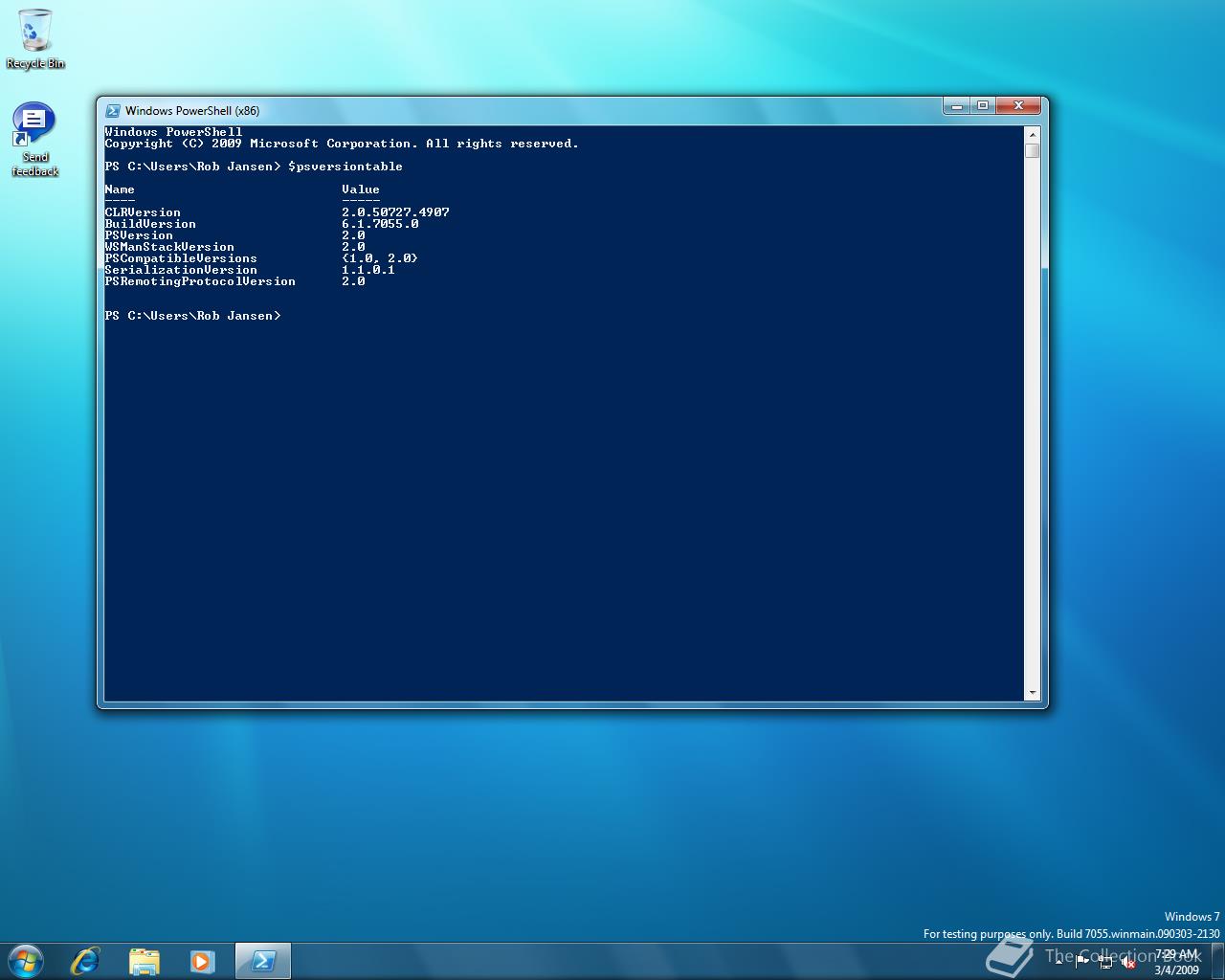Show hidden system tray icons
1225x980 pixels.
coord(1059,962)
